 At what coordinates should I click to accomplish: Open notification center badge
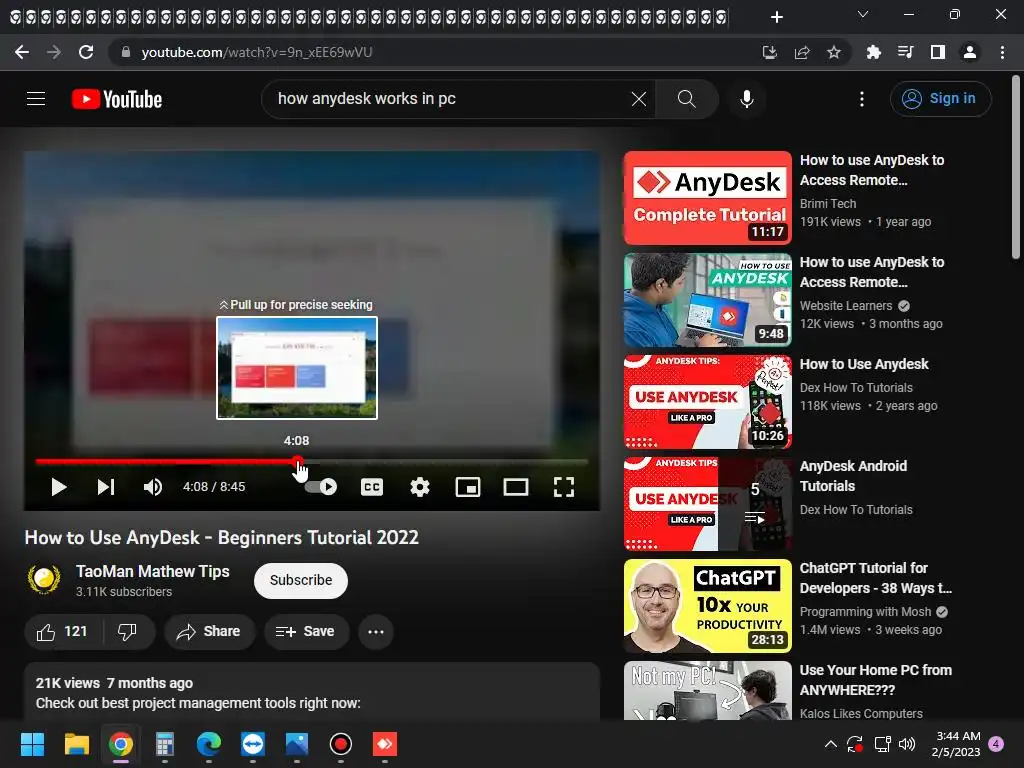pyautogui.click(x=997, y=744)
